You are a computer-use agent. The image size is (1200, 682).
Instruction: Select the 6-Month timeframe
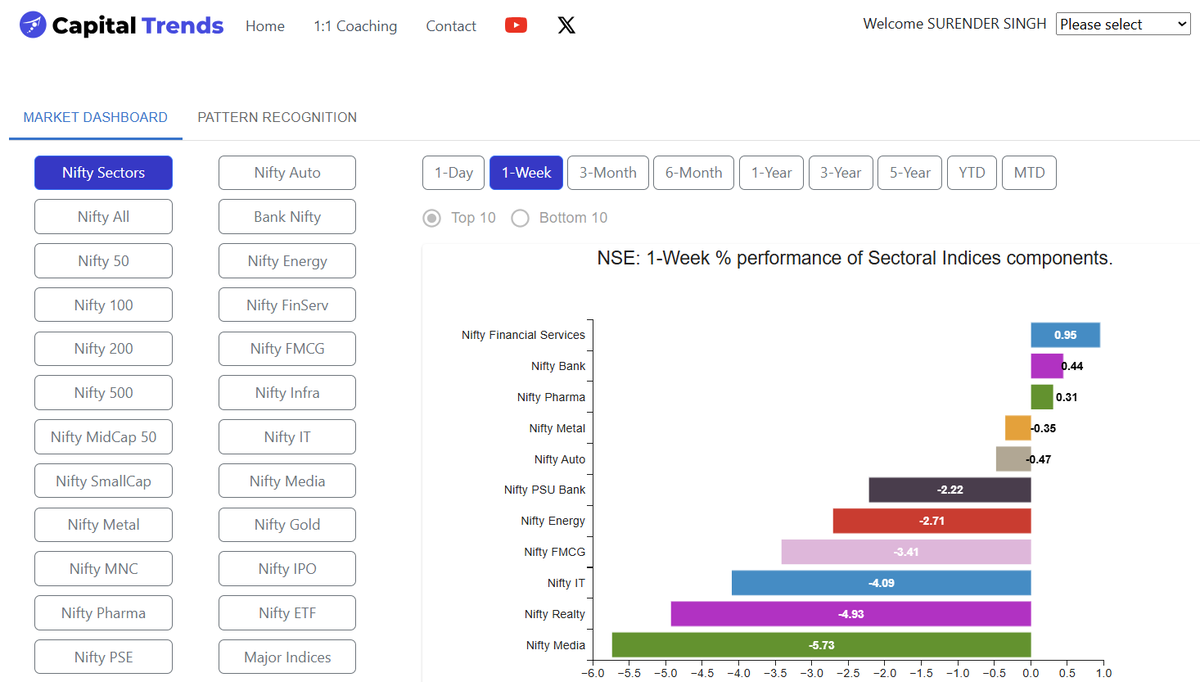694,173
